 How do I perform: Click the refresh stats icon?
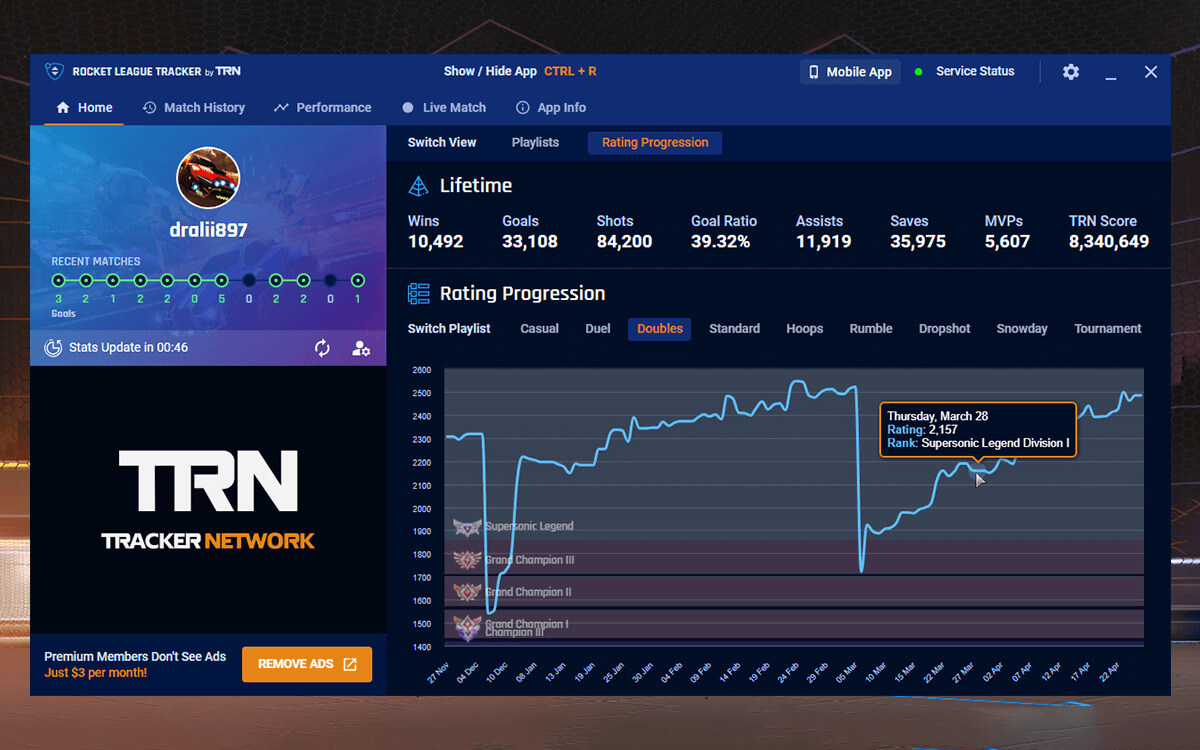tap(322, 348)
